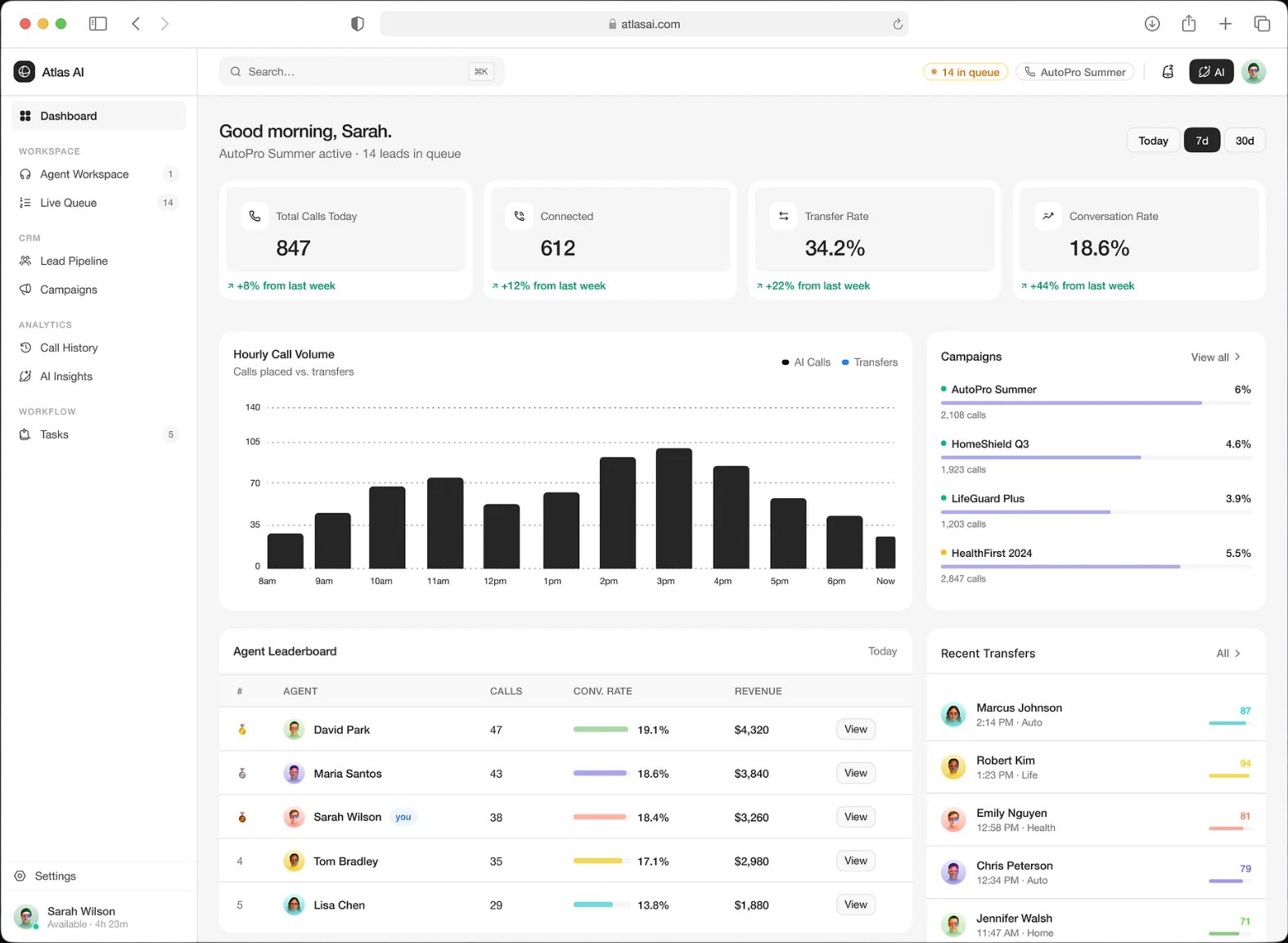Open Marcus Johnson transfer entry
The width and height of the screenshot is (1288, 943).
(1096, 715)
